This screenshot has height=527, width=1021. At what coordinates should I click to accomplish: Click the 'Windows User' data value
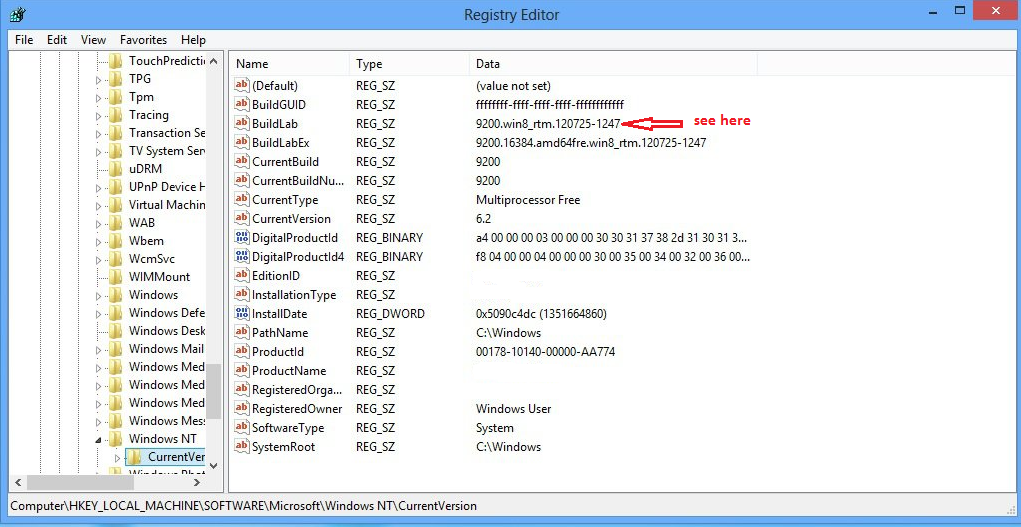point(514,408)
